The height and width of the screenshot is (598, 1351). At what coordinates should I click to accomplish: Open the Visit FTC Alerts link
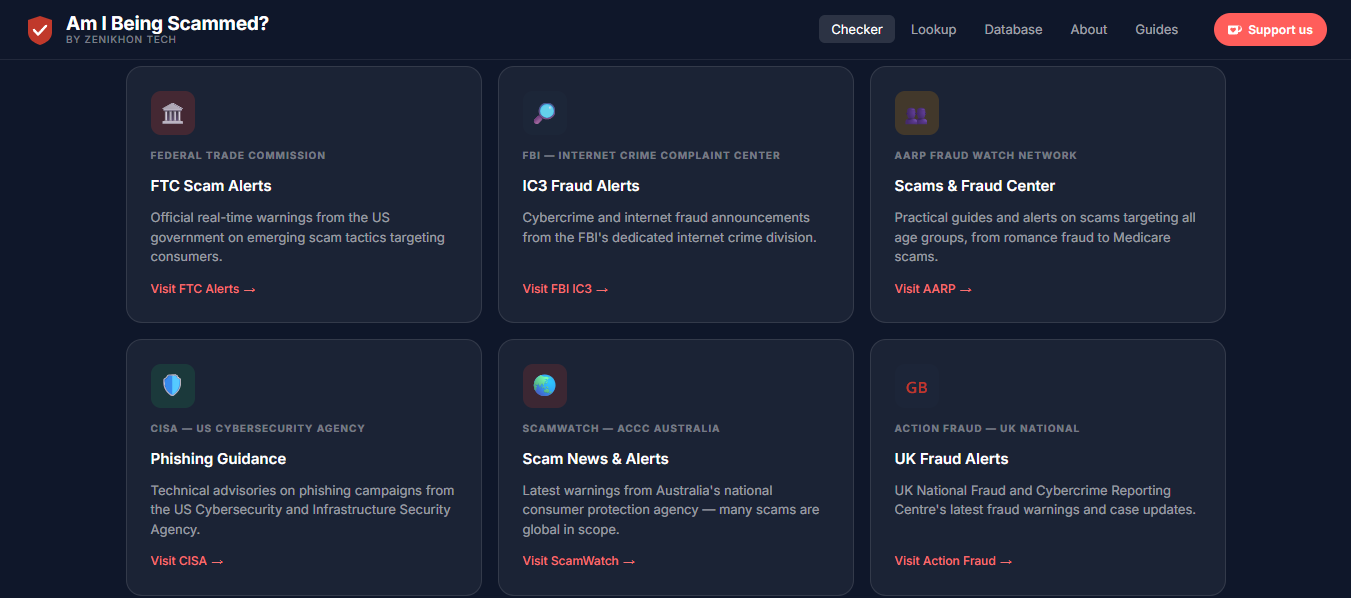click(x=203, y=288)
